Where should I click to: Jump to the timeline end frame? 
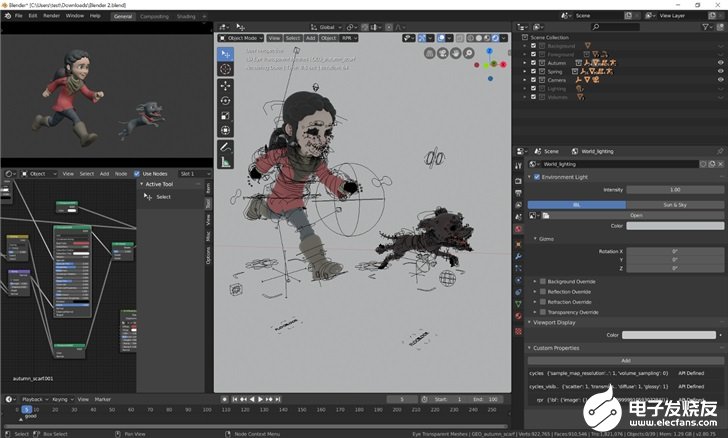click(278, 399)
